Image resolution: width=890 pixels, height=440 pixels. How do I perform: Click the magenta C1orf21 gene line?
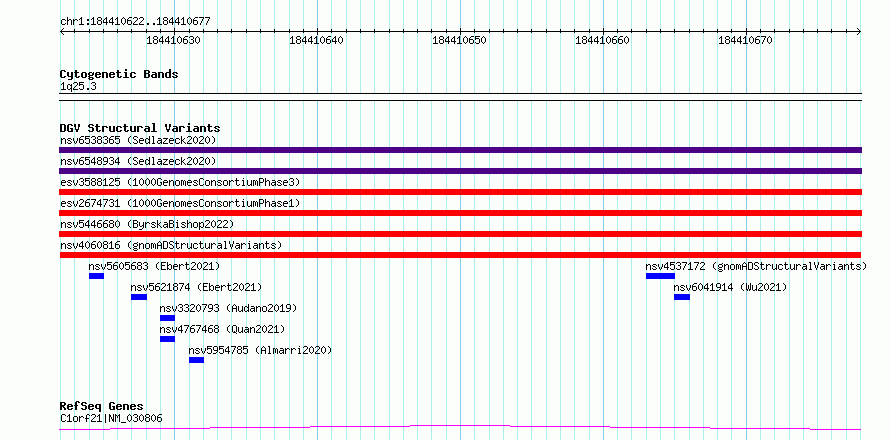tap(460, 427)
